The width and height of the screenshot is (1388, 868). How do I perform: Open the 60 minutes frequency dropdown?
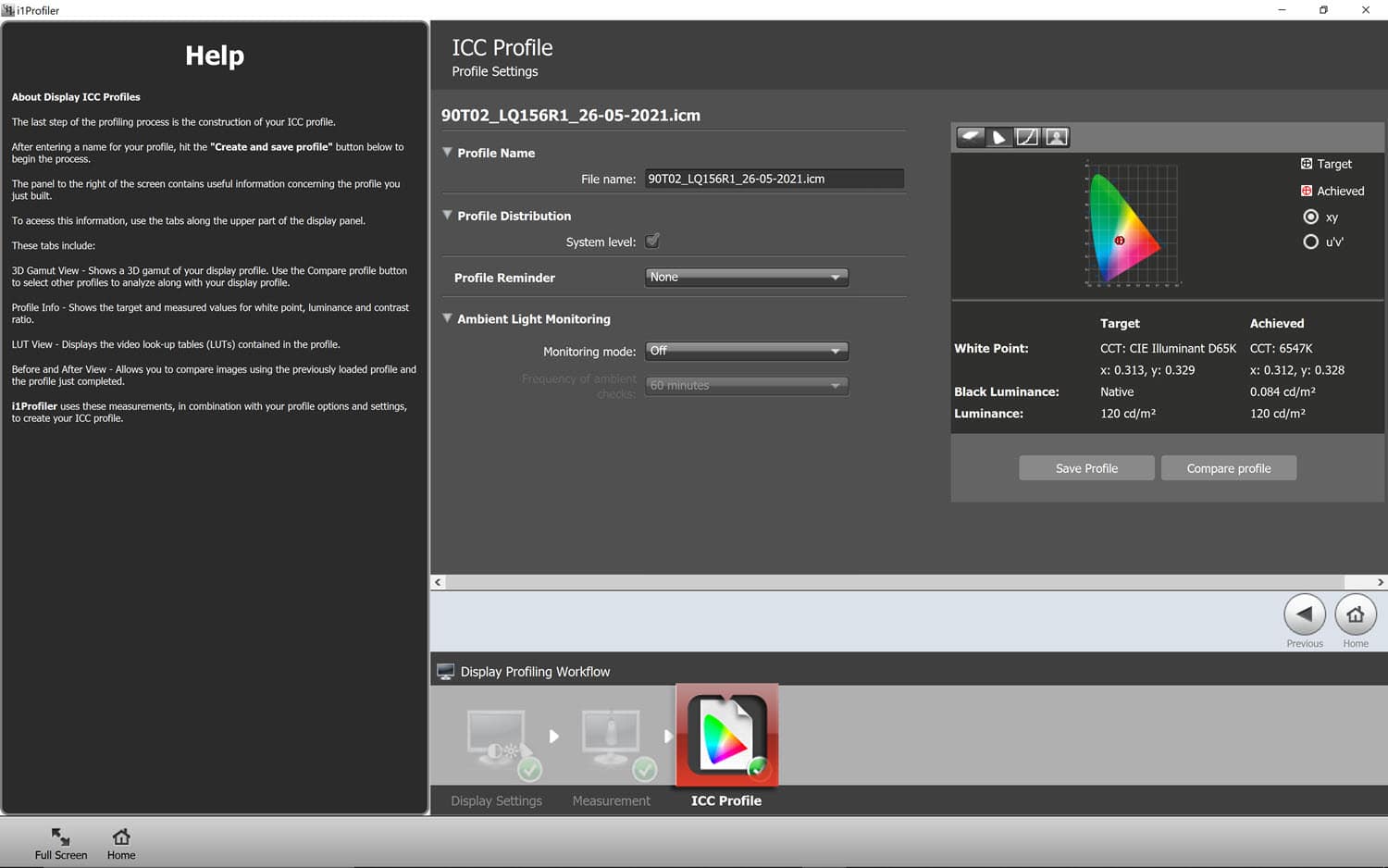(747, 385)
